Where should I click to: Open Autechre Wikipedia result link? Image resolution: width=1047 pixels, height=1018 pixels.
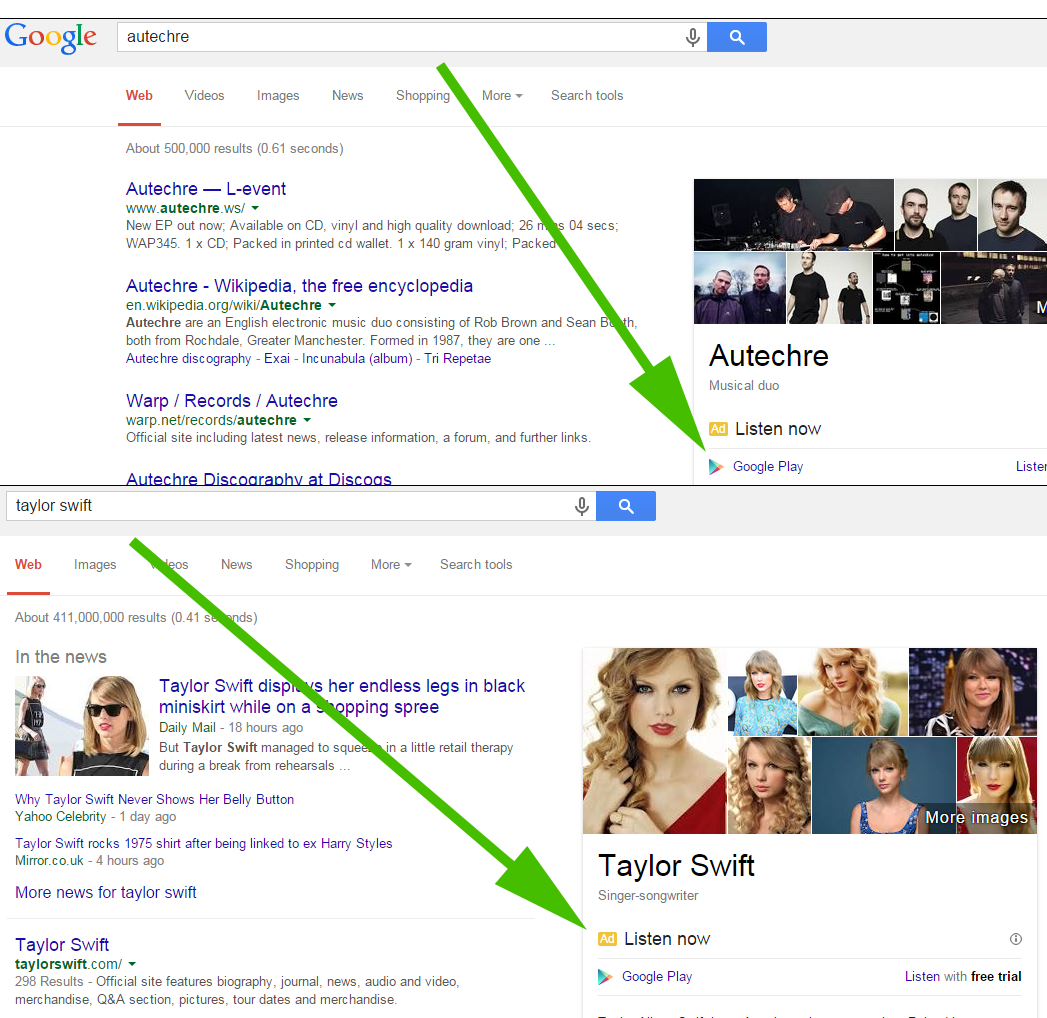coord(299,286)
